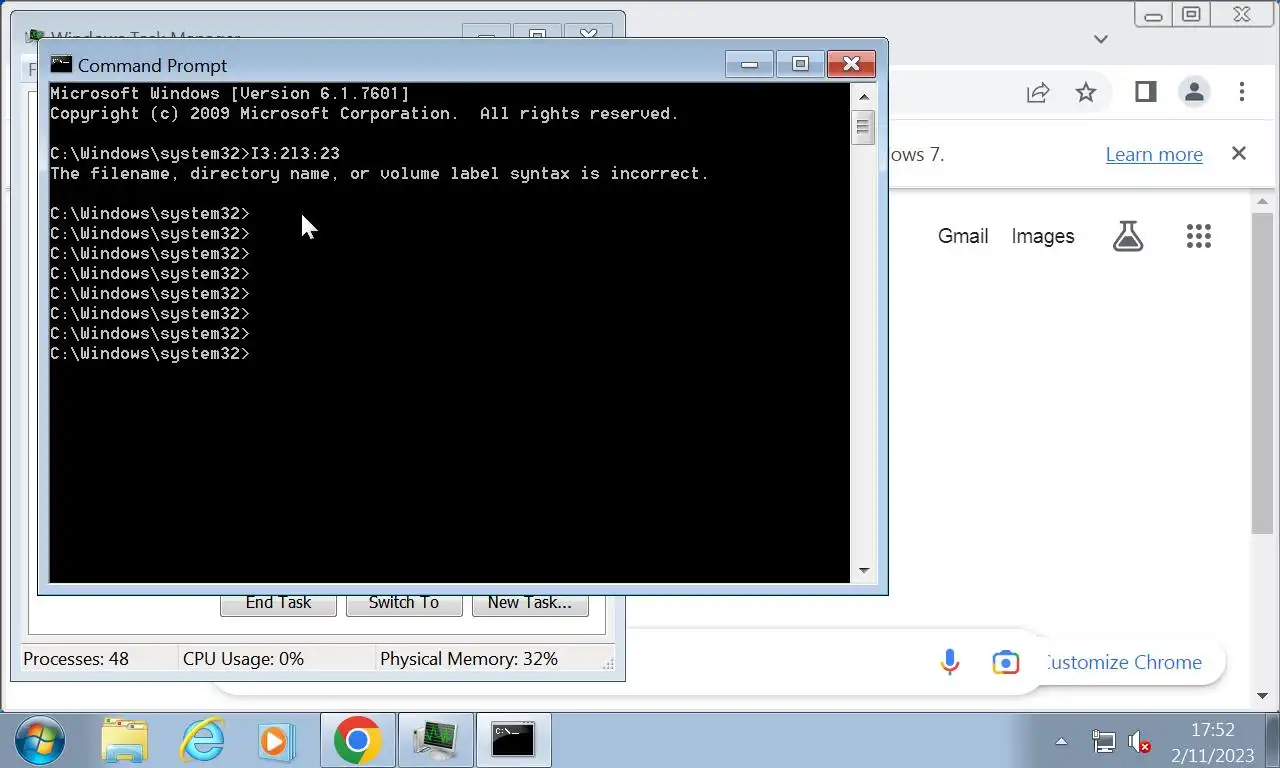Open Google Search Labs flask icon

click(x=1128, y=236)
